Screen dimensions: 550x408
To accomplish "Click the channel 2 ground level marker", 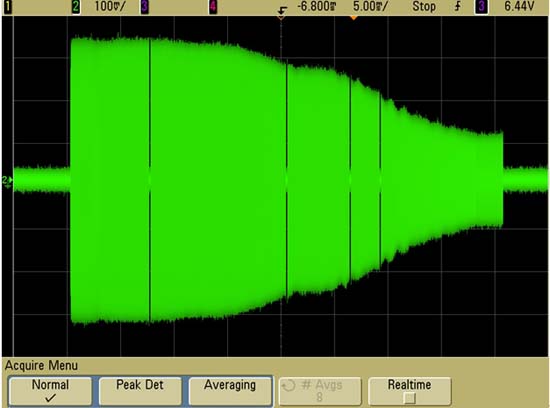I will pyautogui.click(x=7, y=180).
